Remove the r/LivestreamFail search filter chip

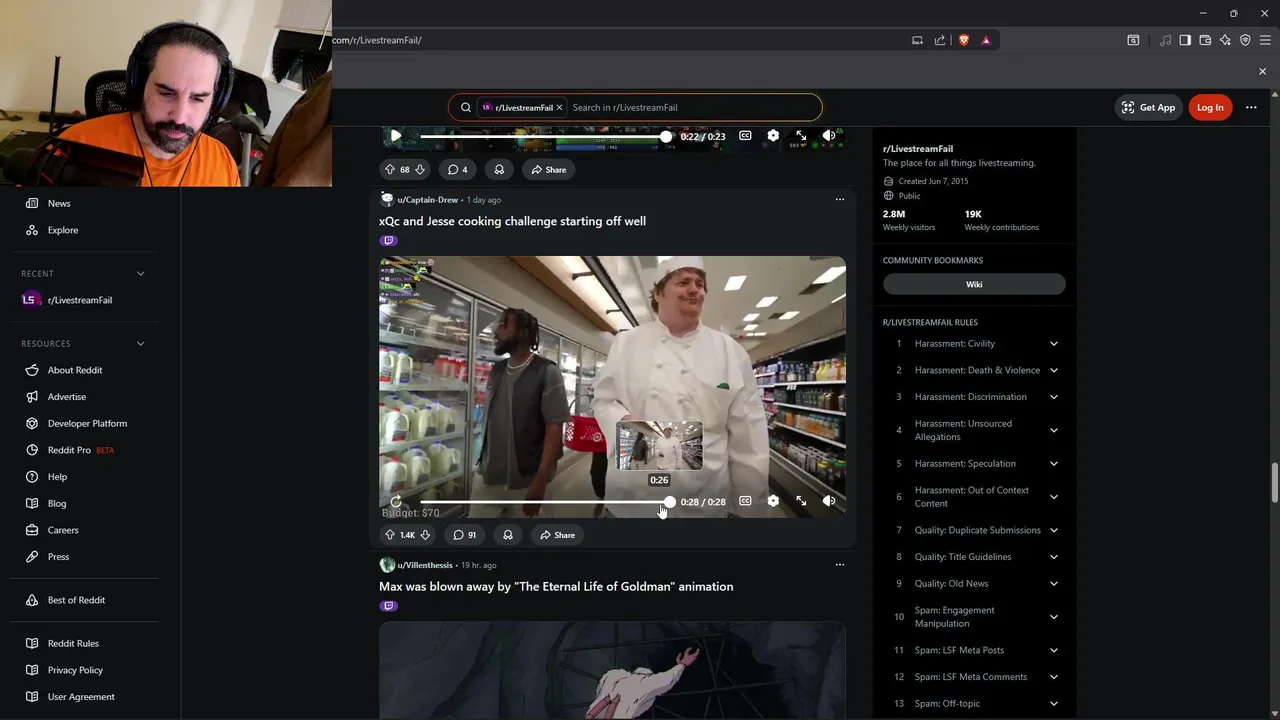tap(560, 107)
